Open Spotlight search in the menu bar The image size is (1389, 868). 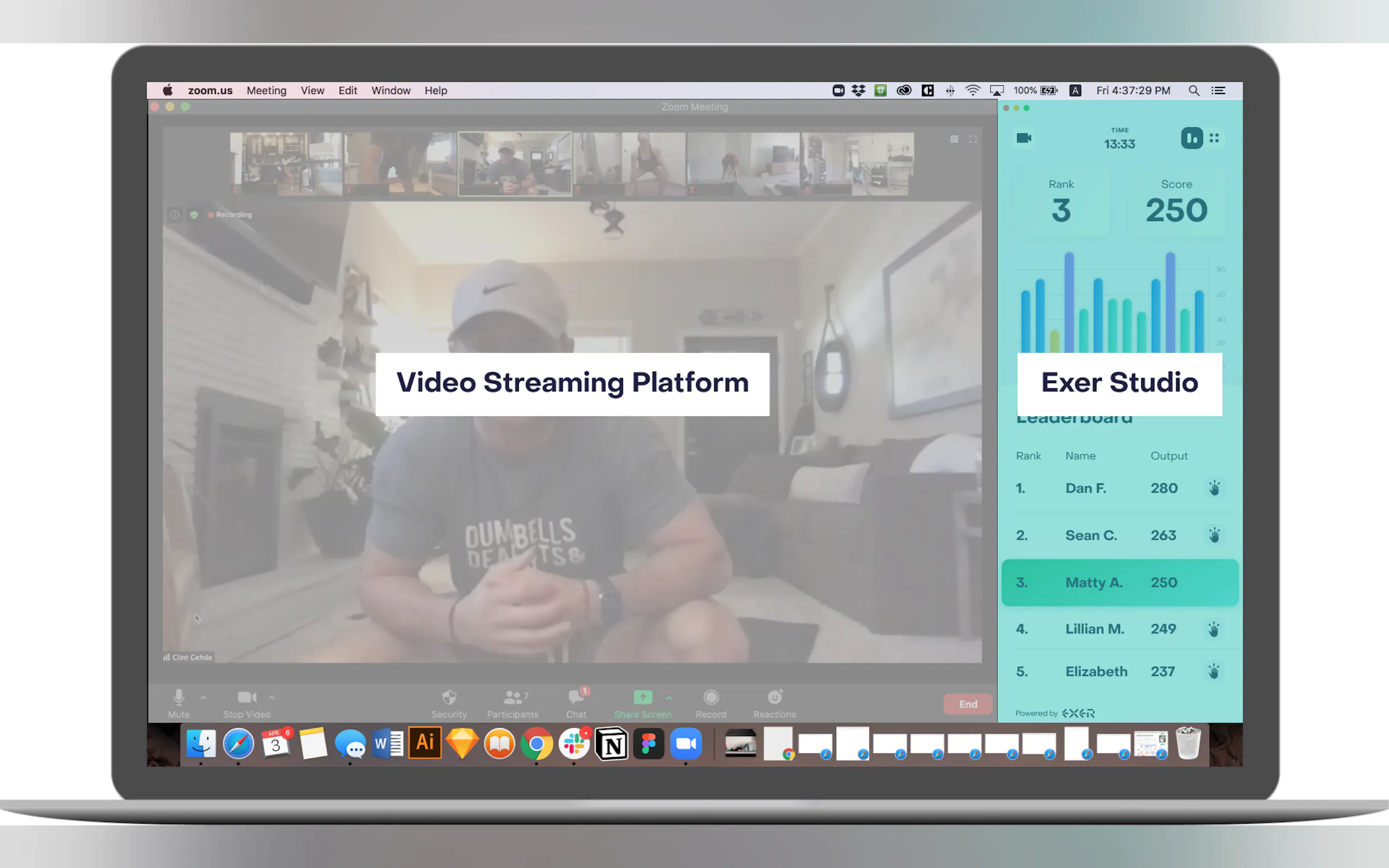[x=1194, y=90]
